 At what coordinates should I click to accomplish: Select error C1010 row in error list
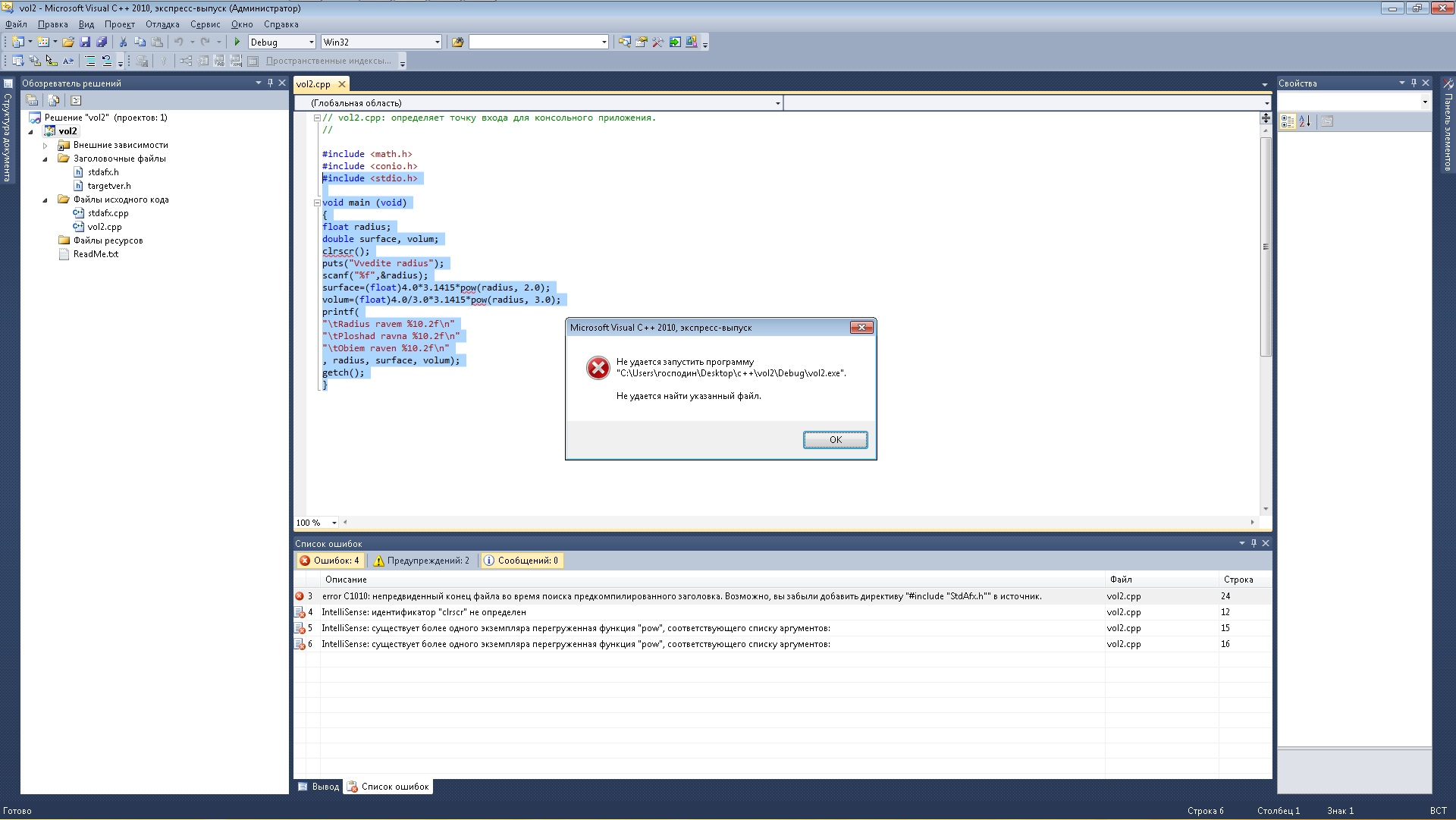681,596
